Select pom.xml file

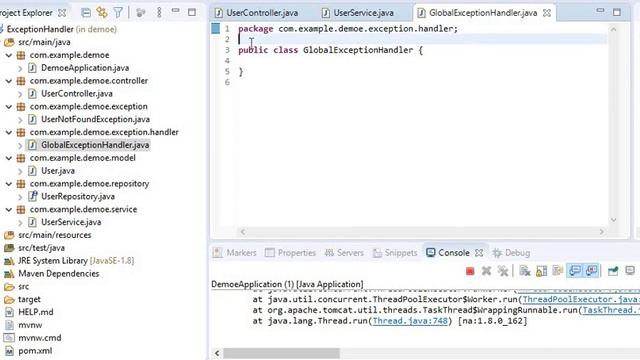[35, 351]
